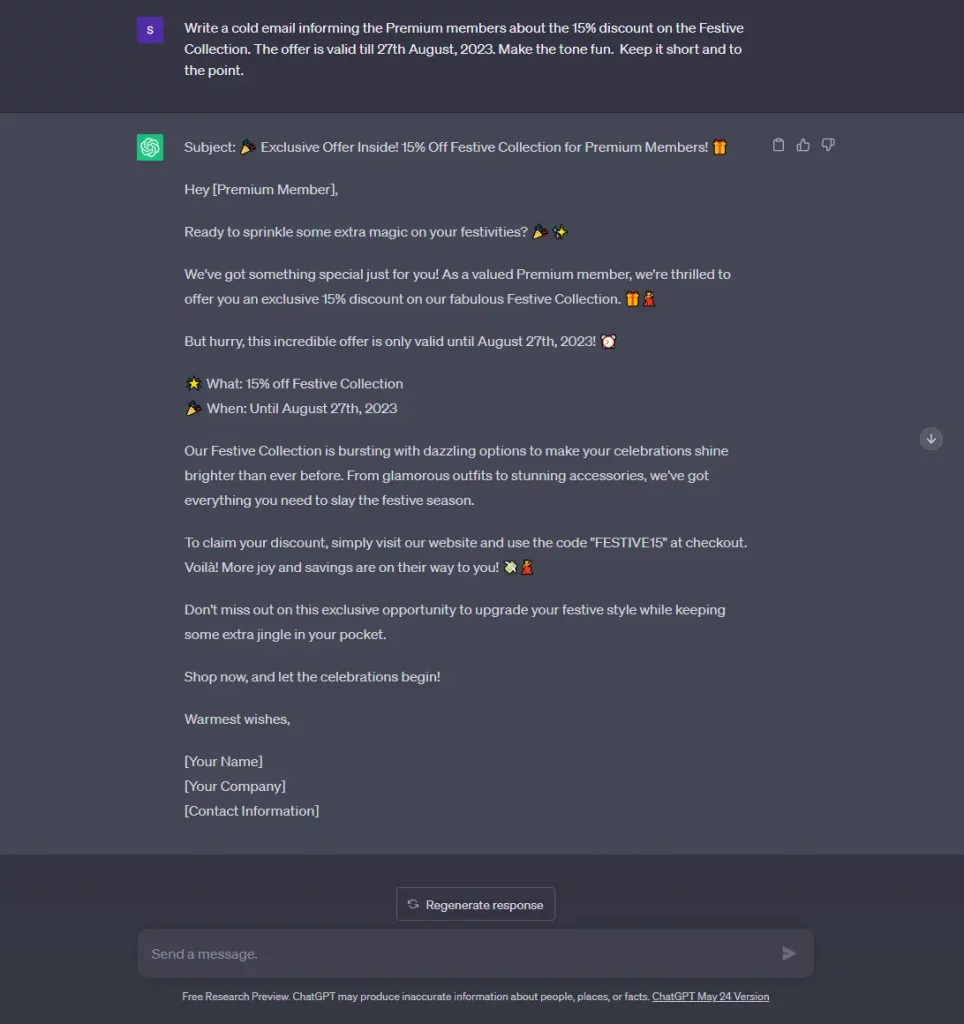The image size is (964, 1024).
Task: Click the user prompt about the cold email
Action: (x=464, y=49)
